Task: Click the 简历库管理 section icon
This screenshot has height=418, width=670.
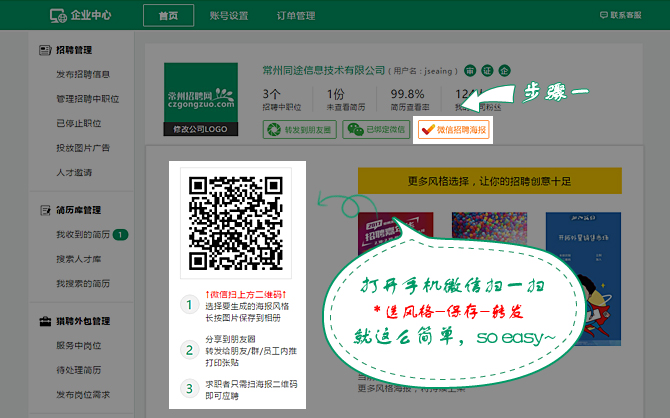Action: [45, 210]
